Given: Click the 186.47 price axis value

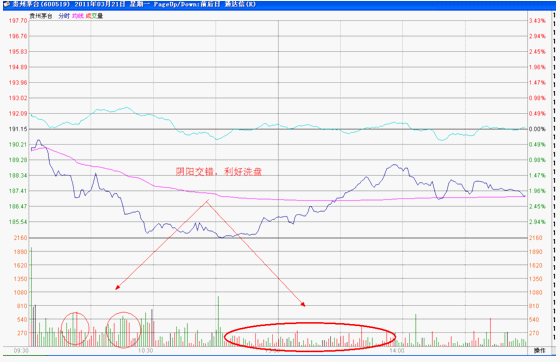Looking at the screenshot, I should (18, 207).
